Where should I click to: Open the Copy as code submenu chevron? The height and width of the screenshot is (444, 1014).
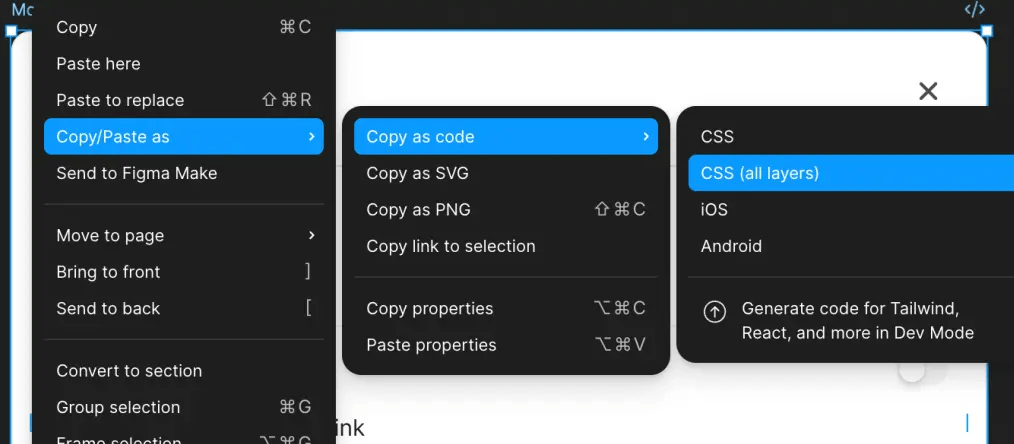(645, 136)
